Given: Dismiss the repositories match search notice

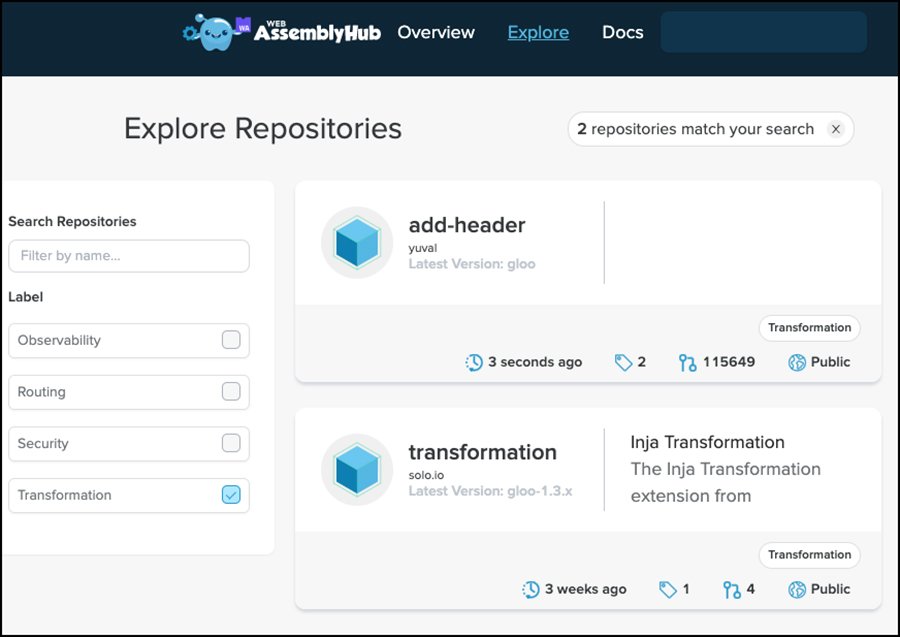Looking at the screenshot, I should [x=836, y=129].
